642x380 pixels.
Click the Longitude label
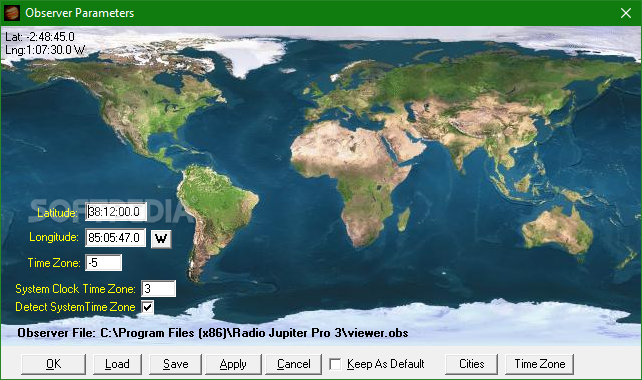tap(54, 237)
